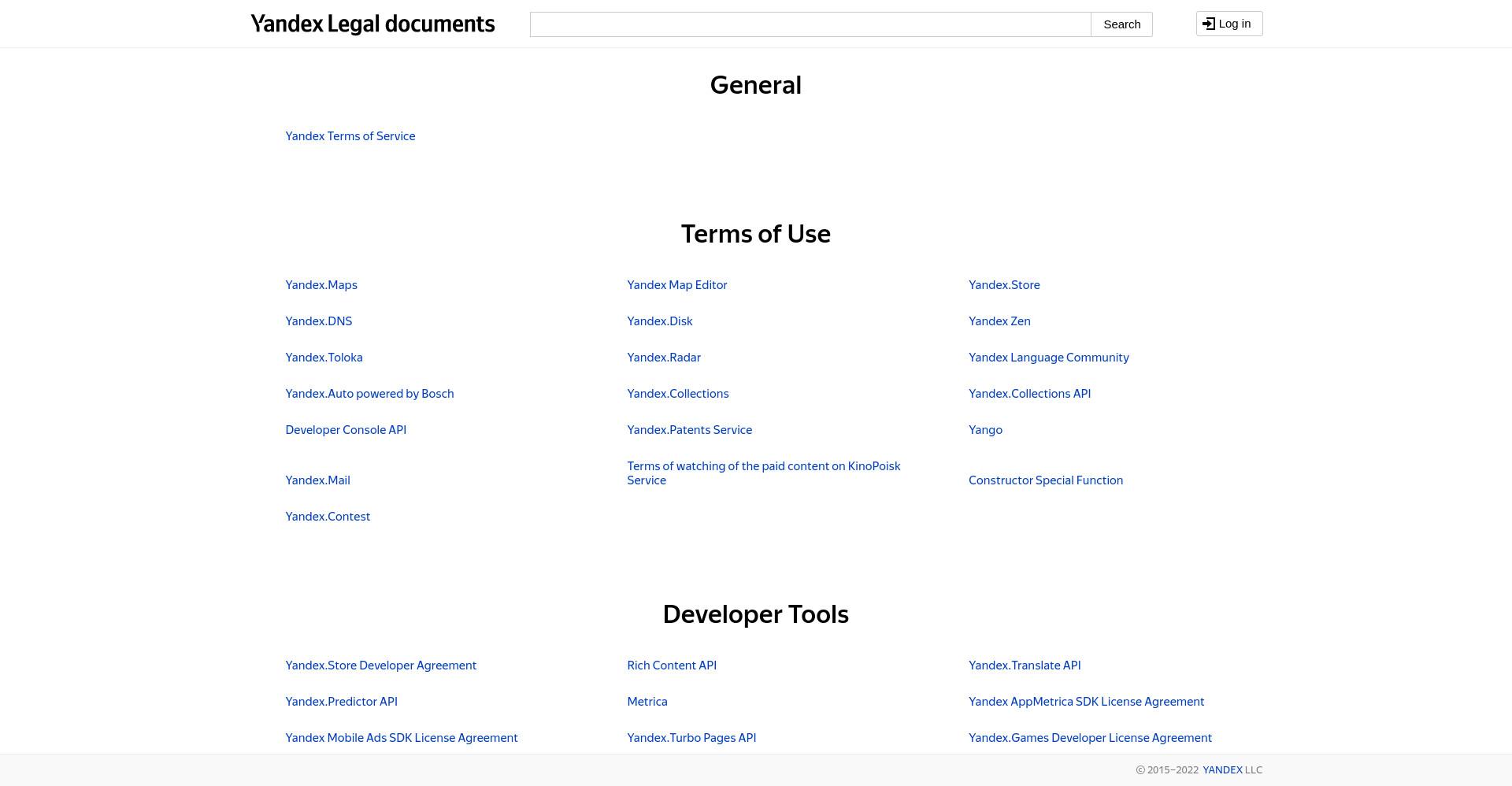1512x786 pixels.
Task: Open Developer Console API link
Action: (346, 430)
